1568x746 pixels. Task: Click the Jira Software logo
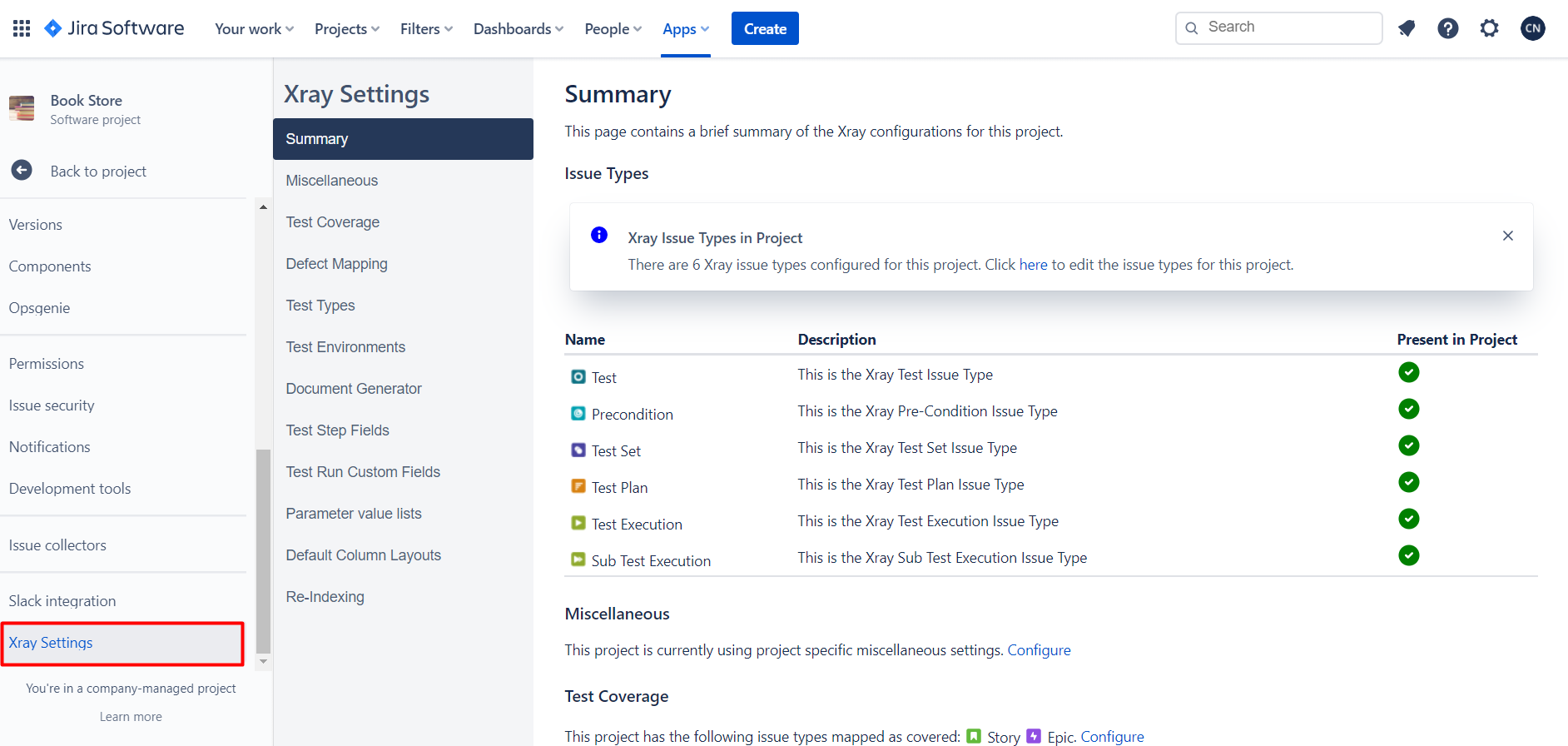(x=114, y=28)
